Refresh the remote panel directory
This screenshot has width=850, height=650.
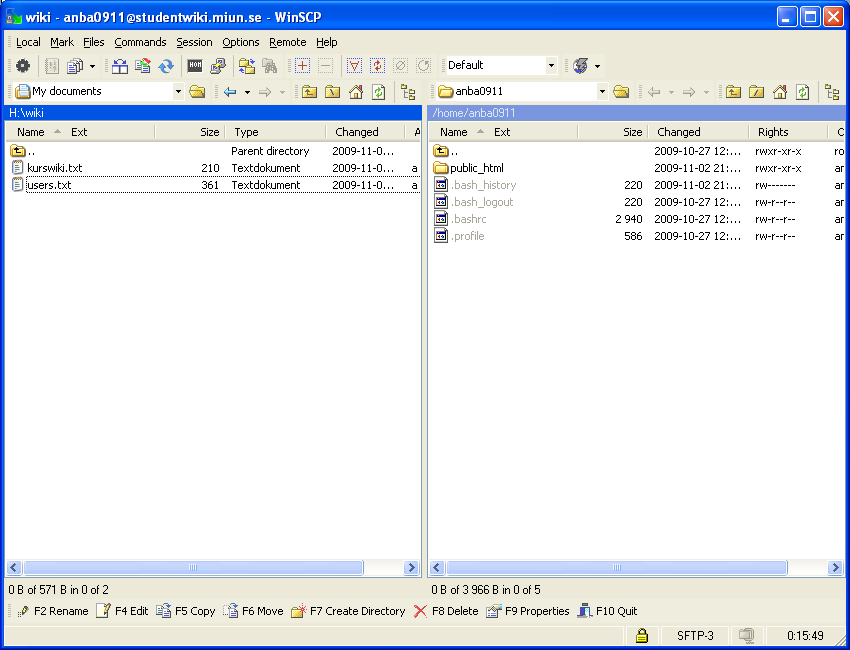[802, 92]
